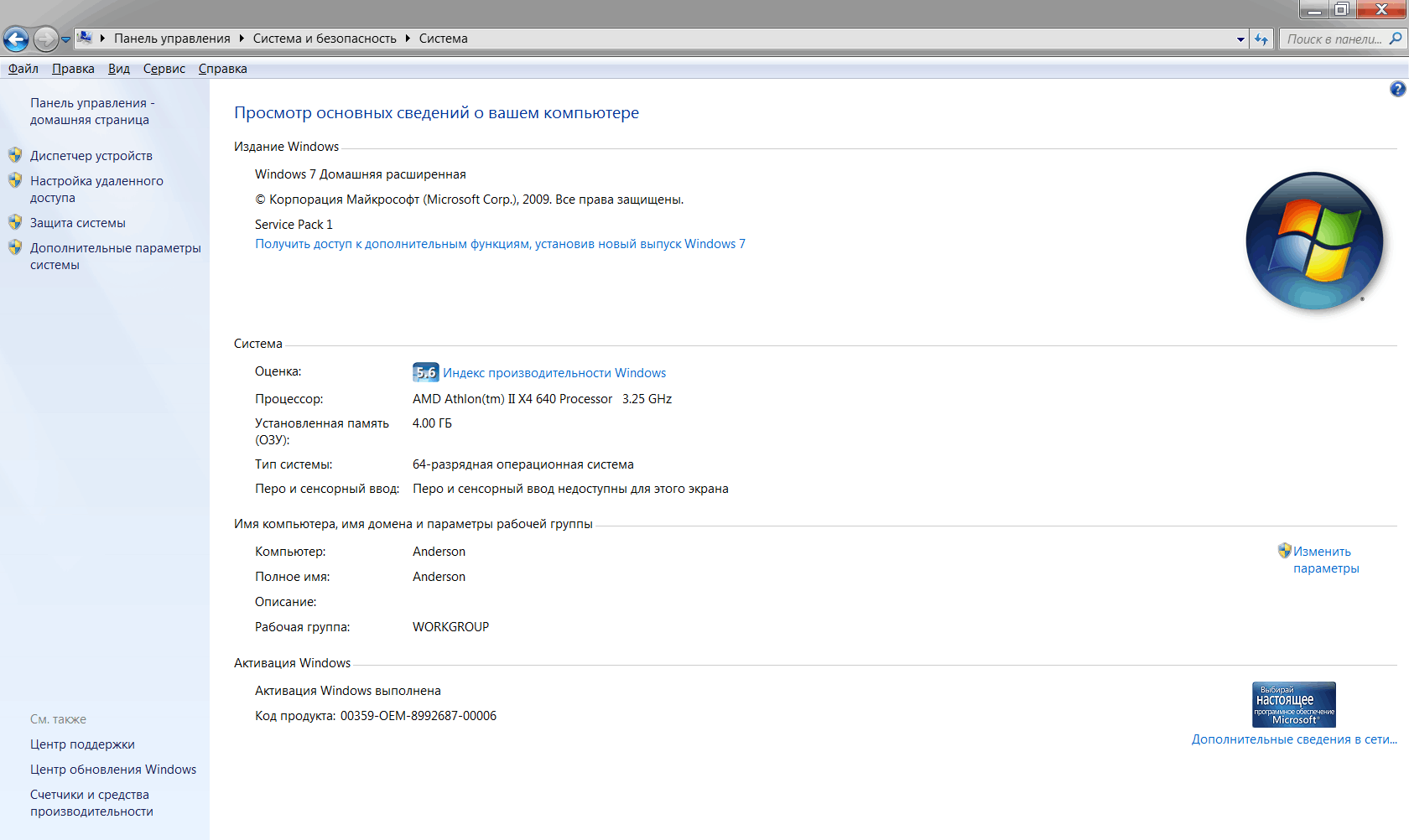1409x840 pixels.
Task: Click the 5.6 performance score badge
Action: point(426,372)
